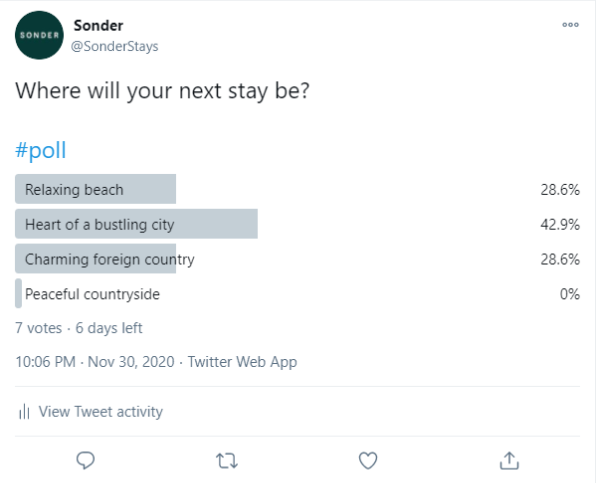Click the bar chart analytics icon

coord(24,412)
